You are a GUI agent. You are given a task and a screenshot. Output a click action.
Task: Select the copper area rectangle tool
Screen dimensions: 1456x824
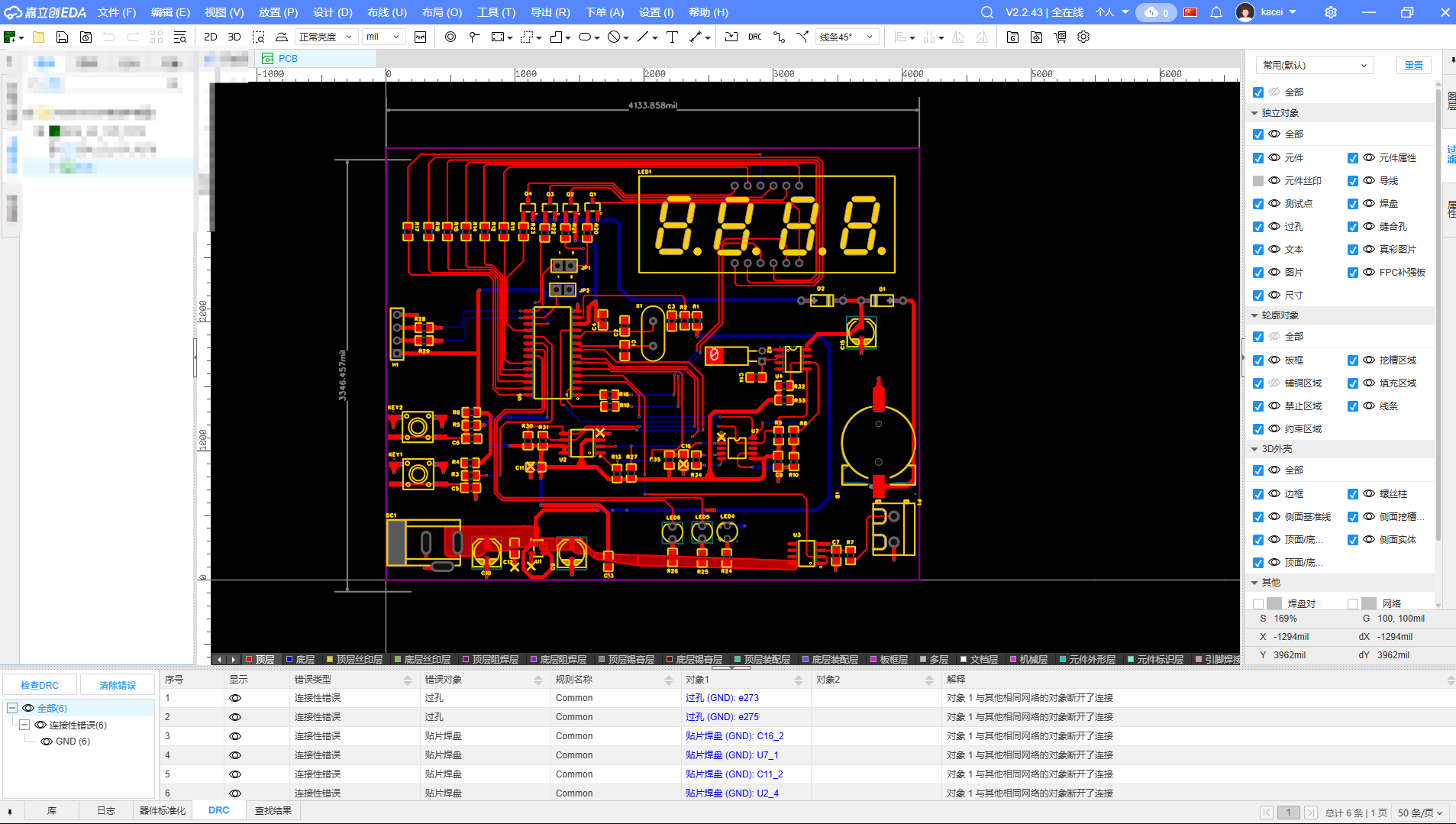click(499, 37)
